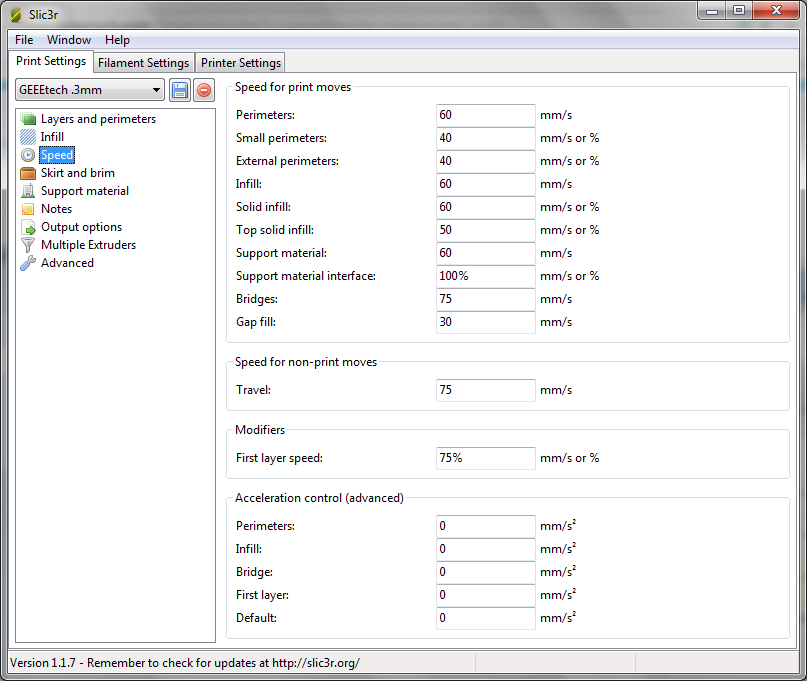Click the Slic3r app icon in the title bar
The image size is (807, 681).
[x=16, y=14]
